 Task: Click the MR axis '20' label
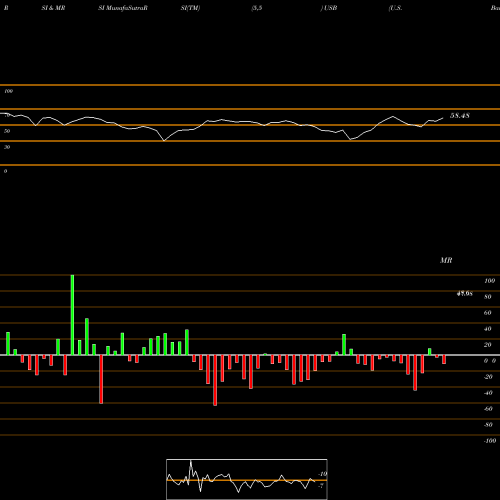point(488,345)
